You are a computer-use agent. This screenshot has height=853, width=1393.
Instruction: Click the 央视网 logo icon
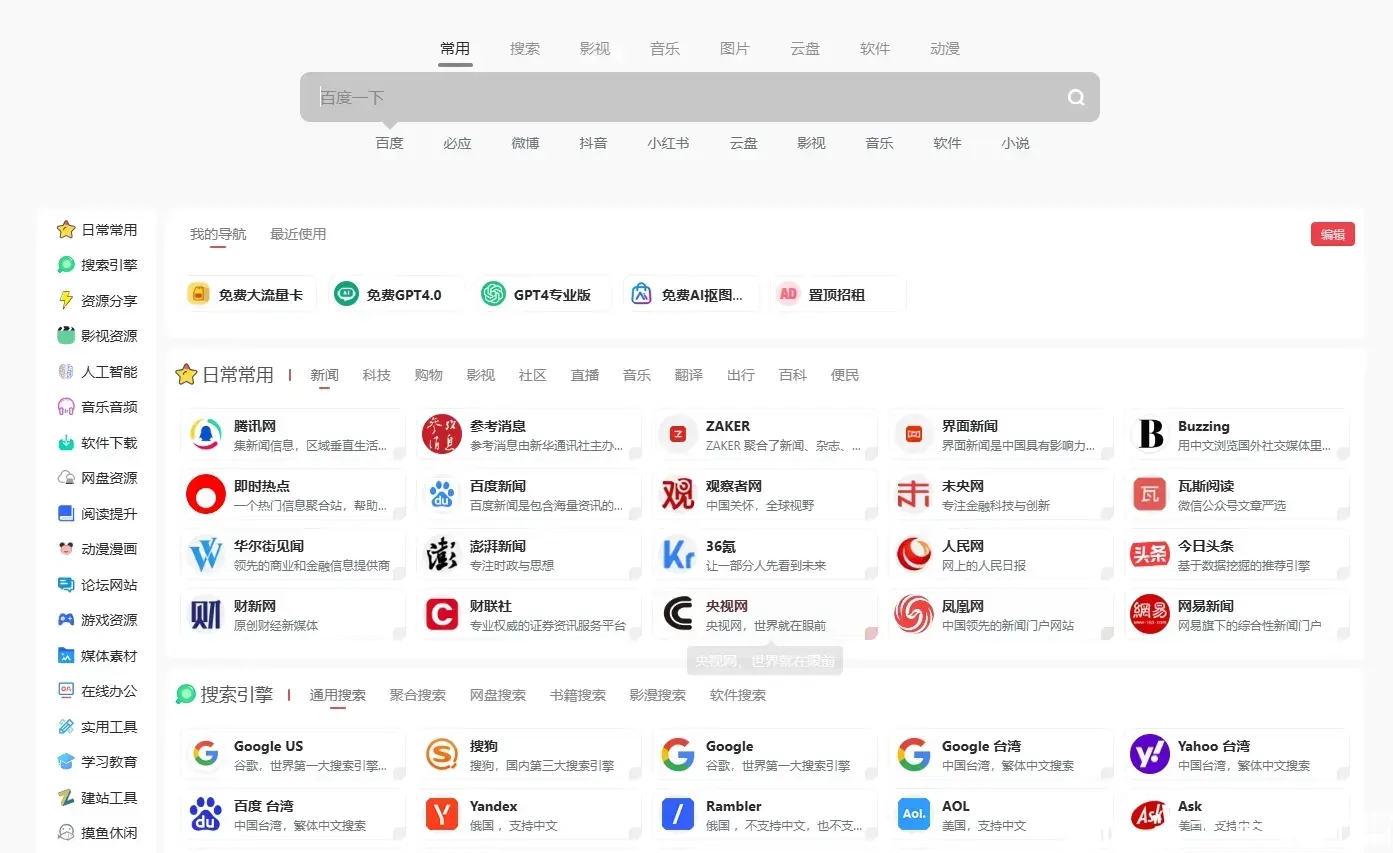(x=678, y=615)
